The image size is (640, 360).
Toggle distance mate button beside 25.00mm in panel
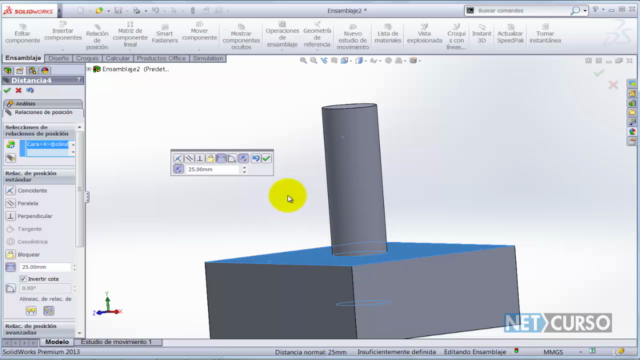pos(11,267)
